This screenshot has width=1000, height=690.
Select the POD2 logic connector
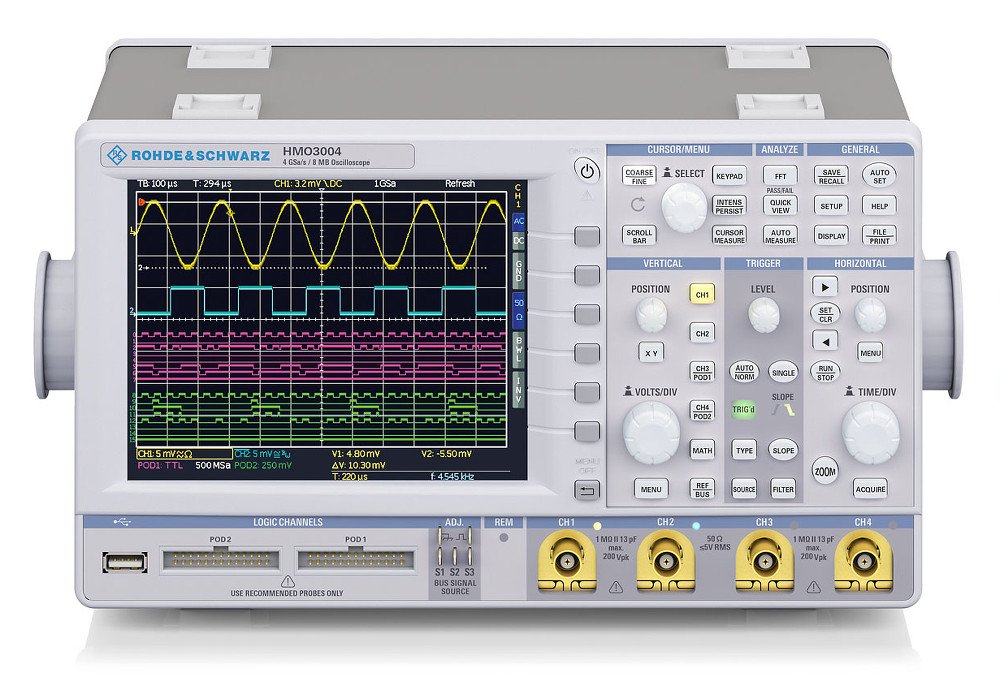coord(221,560)
